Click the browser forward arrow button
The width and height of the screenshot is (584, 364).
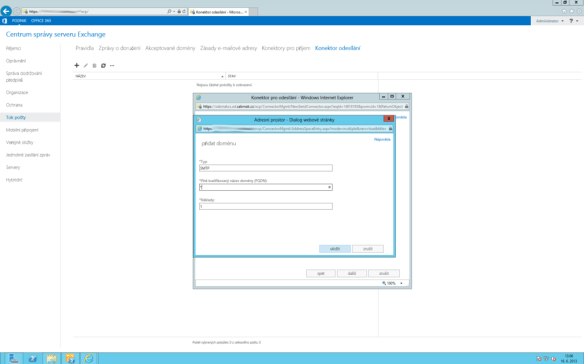pyautogui.click(x=17, y=11)
